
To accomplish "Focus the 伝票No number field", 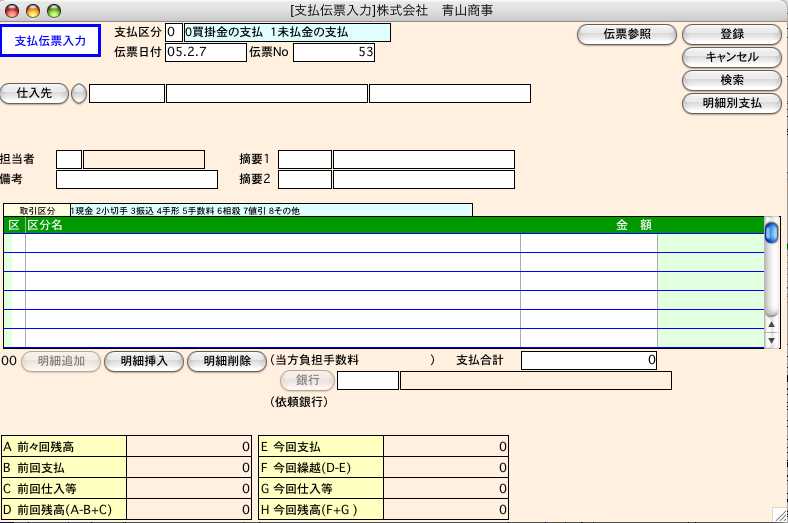I will coord(333,52).
